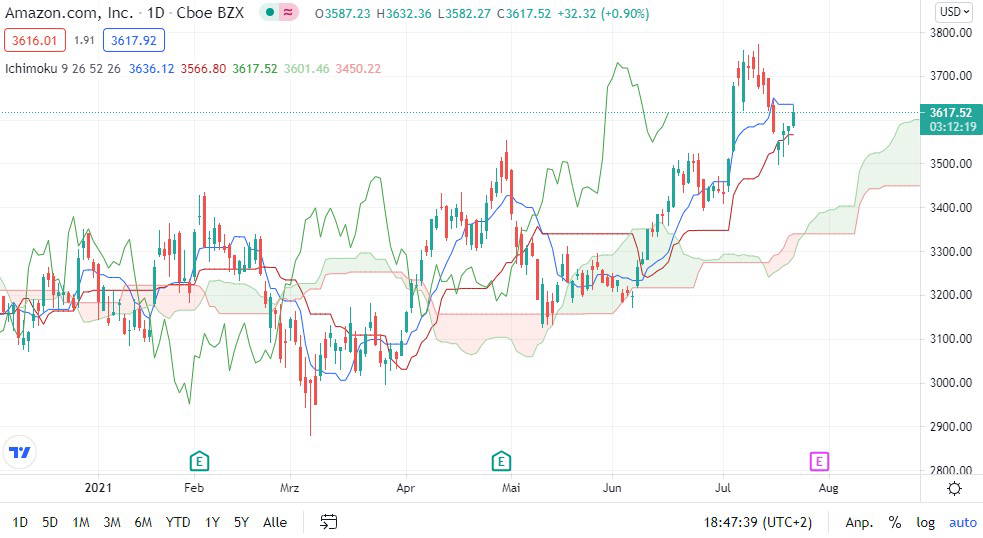Open the purple upcoming earnings marker

[x=819, y=462]
